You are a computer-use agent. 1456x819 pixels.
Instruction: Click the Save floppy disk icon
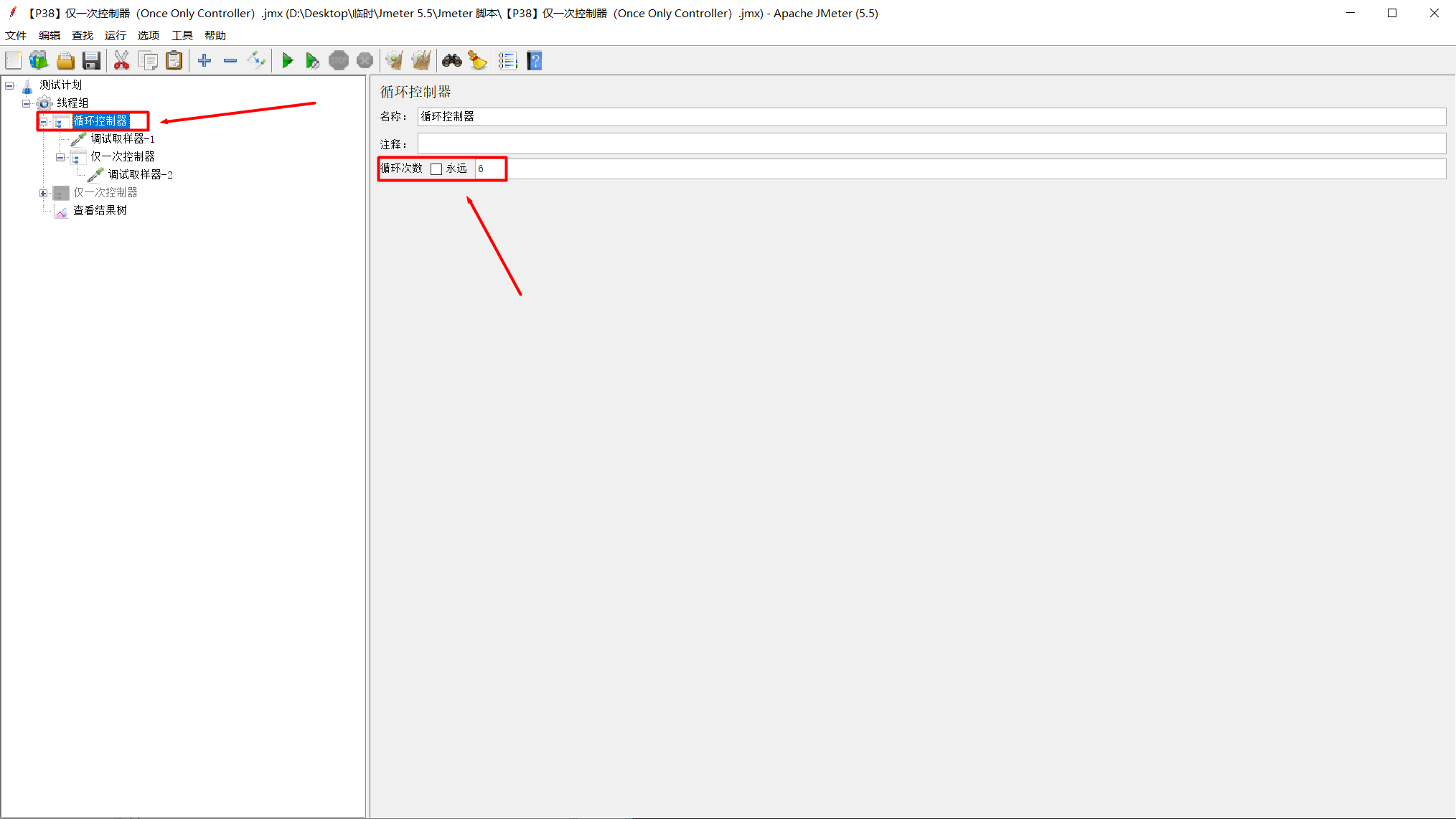(x=91, y=61)
